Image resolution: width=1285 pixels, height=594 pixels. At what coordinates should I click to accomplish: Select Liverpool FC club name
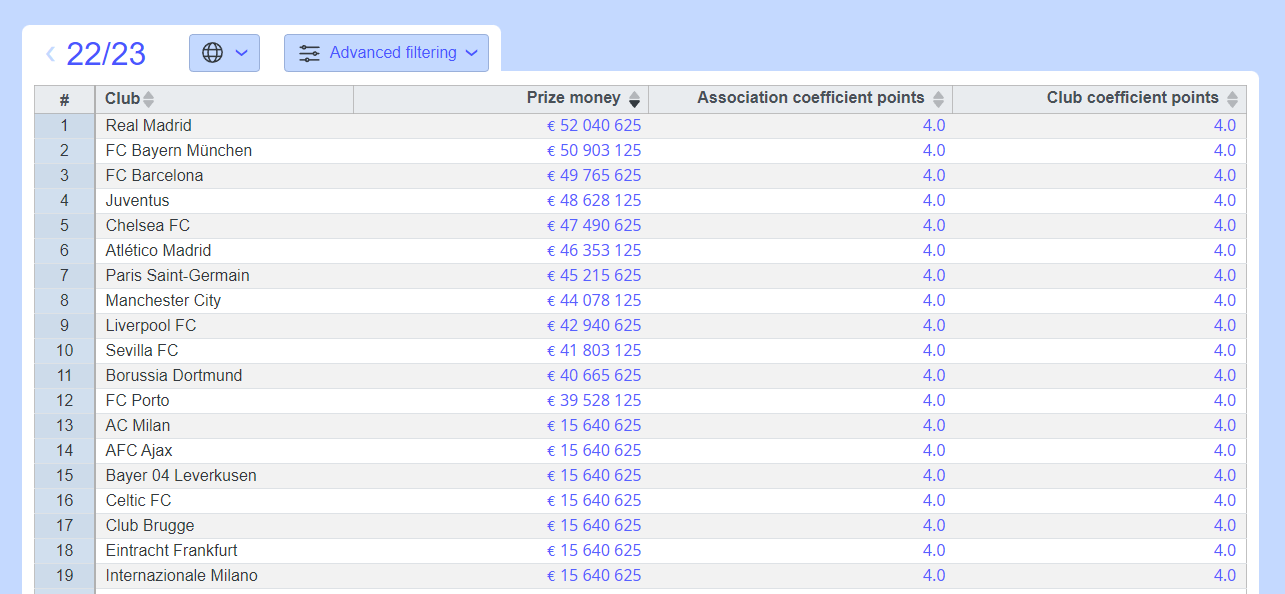(151, 326)
